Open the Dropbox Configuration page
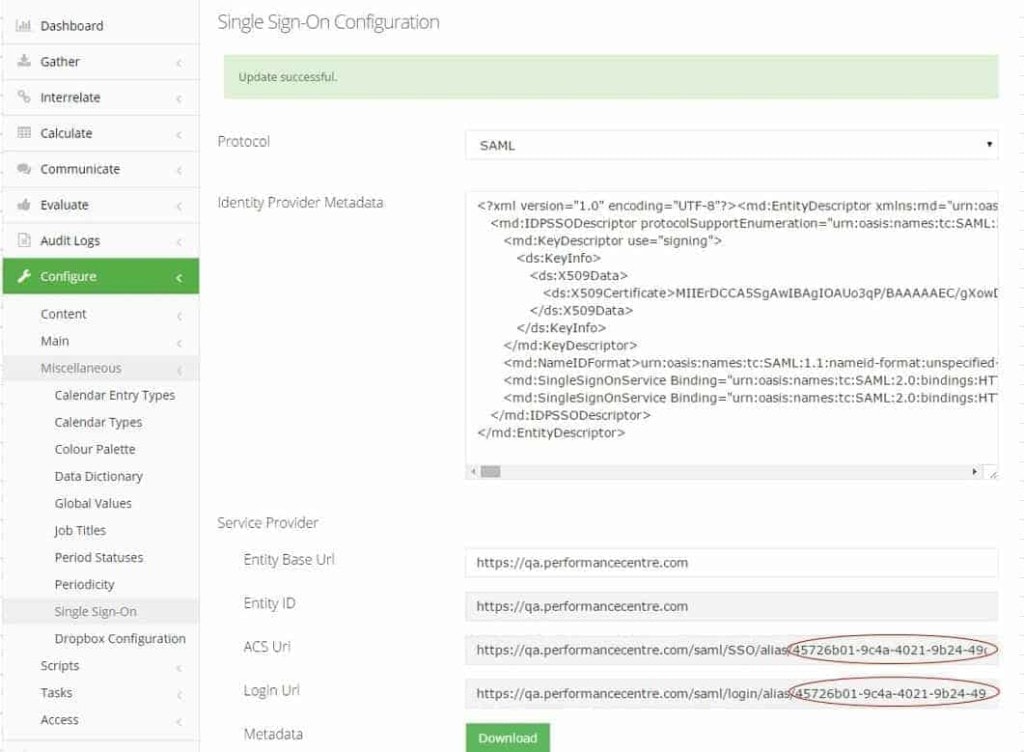This screenshot has width=1024, height=752. [x=120, y=638]
